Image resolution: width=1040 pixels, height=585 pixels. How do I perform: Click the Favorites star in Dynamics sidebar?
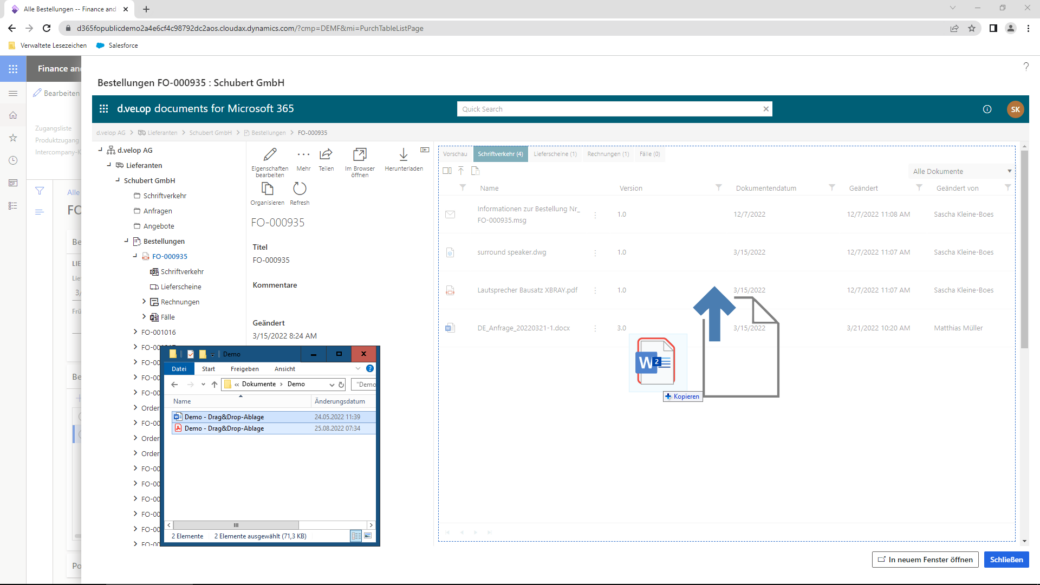click(13, 138)
